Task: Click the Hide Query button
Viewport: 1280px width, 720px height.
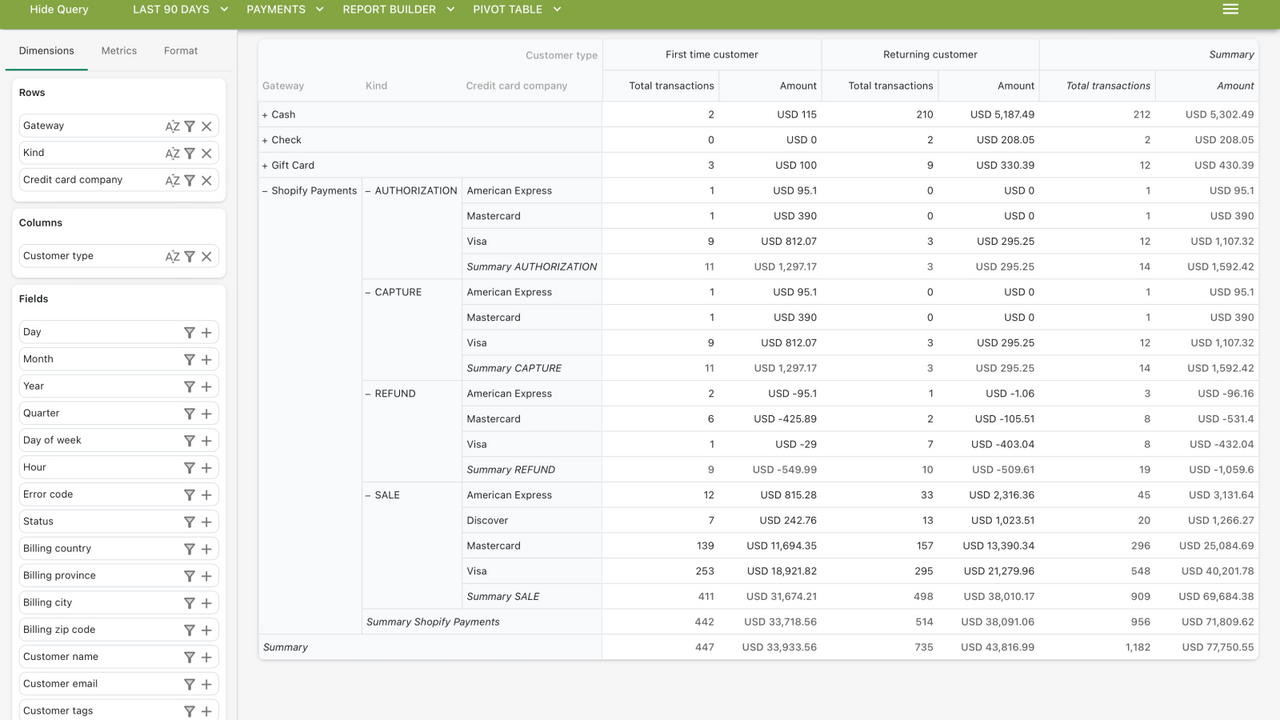Action: [x=58, y=9]
